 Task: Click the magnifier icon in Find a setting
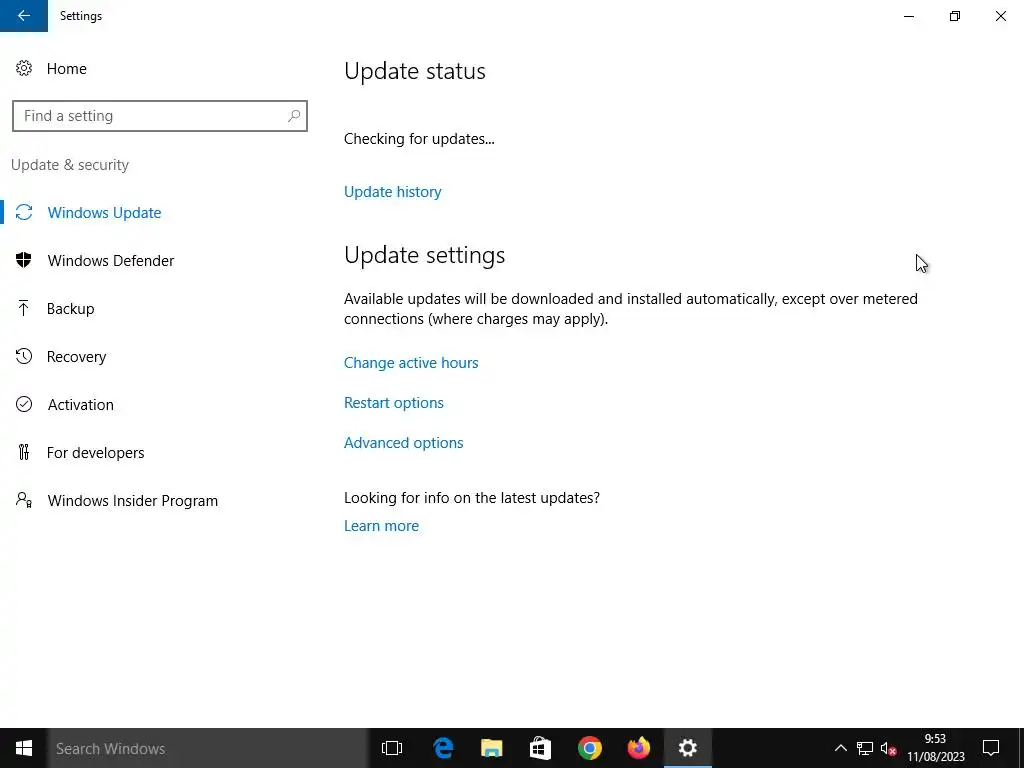point(294,116)
